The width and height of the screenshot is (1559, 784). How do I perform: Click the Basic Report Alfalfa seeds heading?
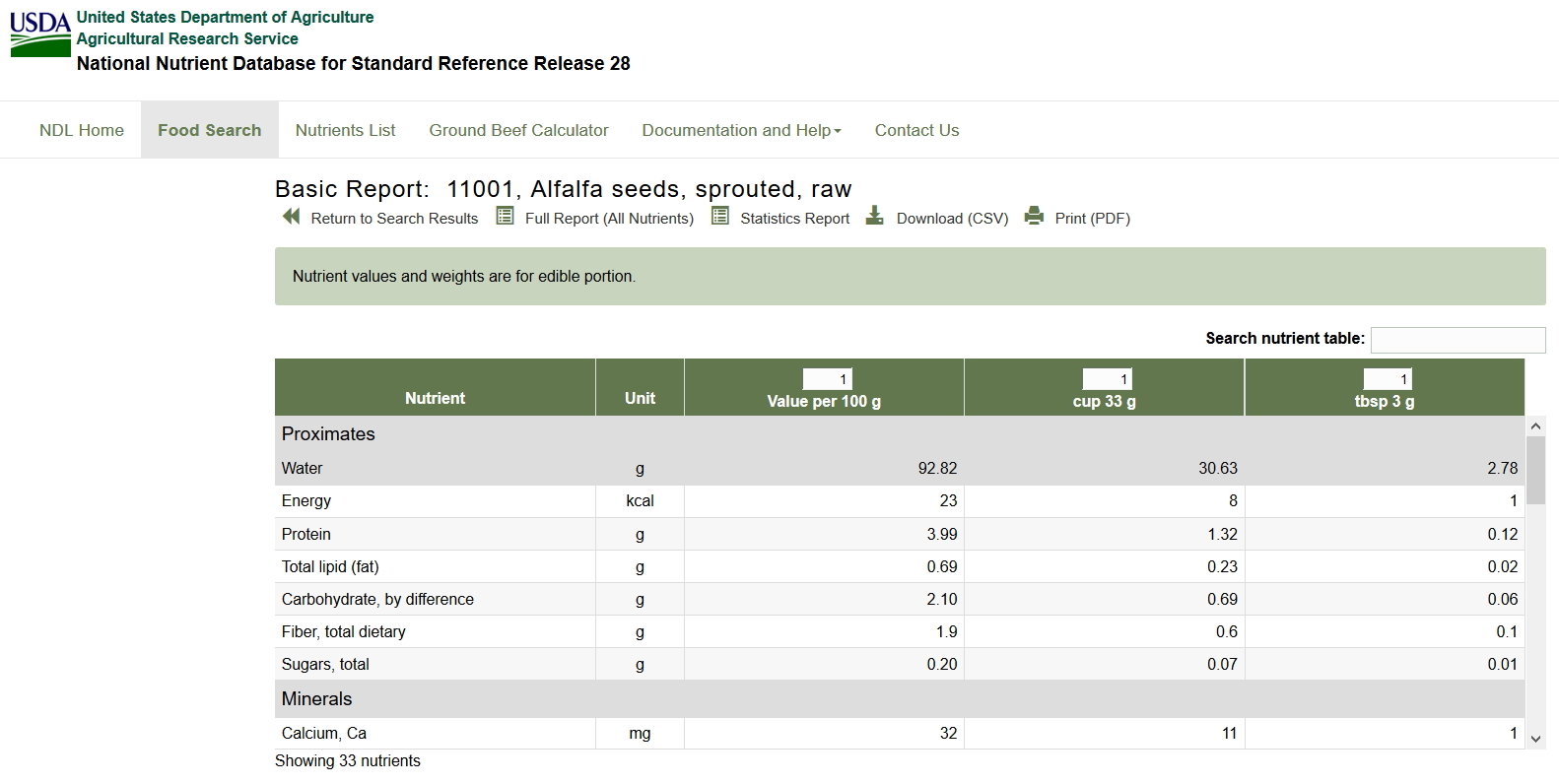(564, 188)
